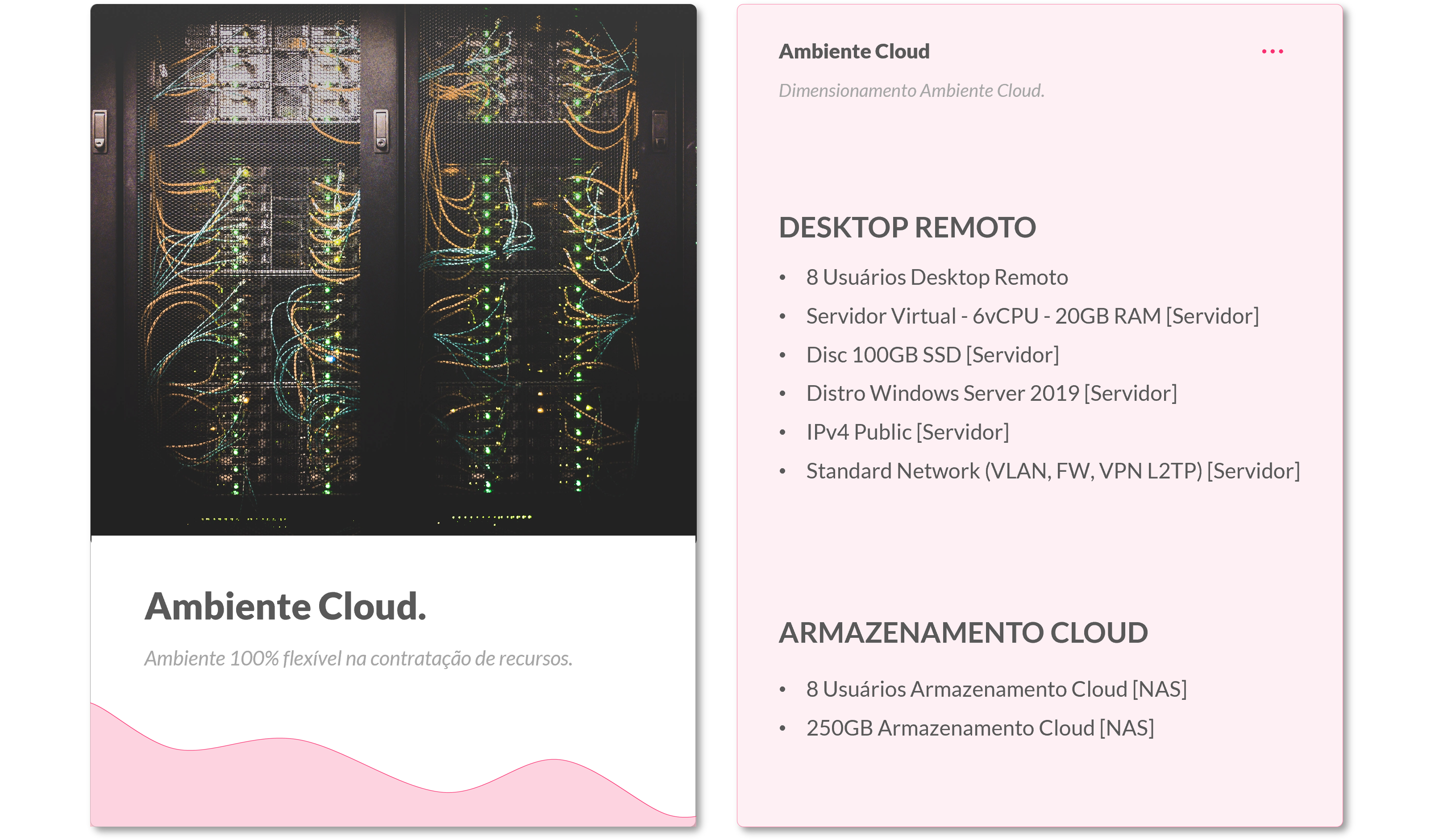Click the 8 Usuários Desktop Remoto bullet item
Screen dimensions: 1431x840
(x=937, y=278)
